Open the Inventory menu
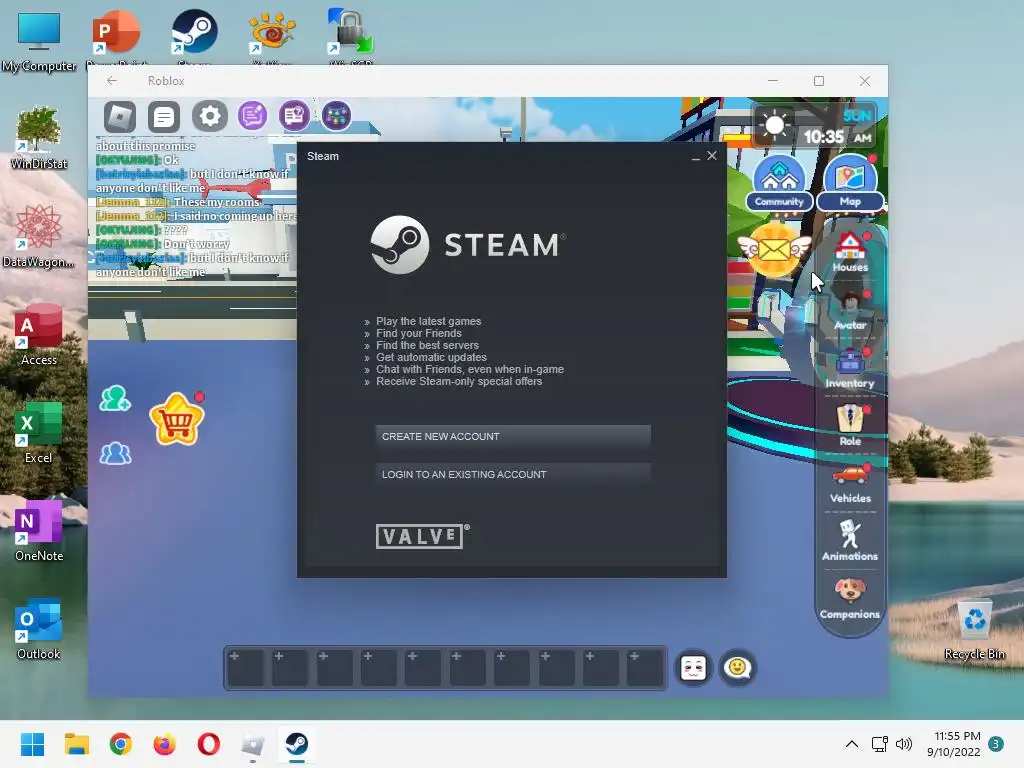1024x768 pixels. 850,369
